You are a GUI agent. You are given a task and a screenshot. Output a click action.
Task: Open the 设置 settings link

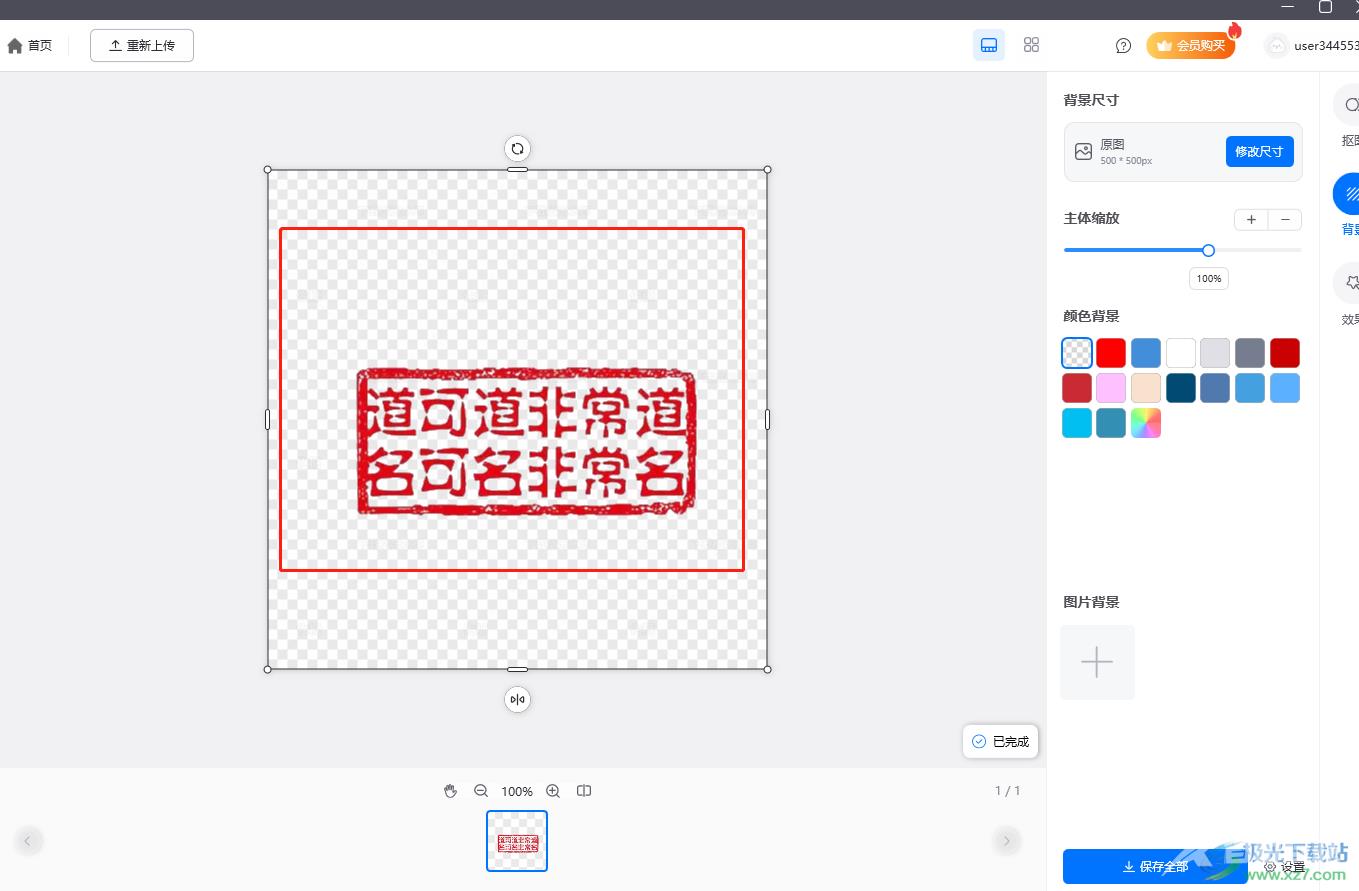click(x=1285, y=867)
